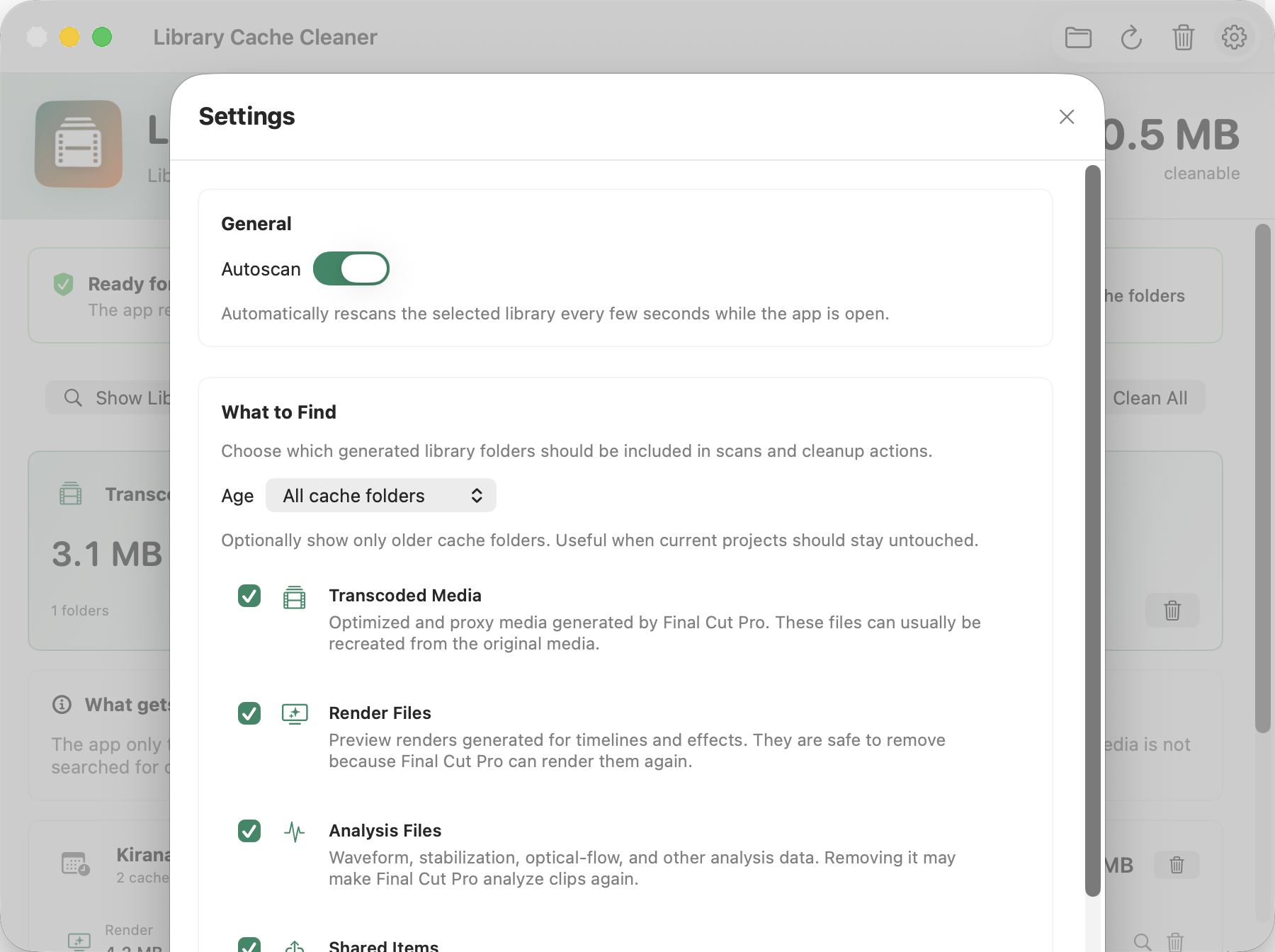Viewport: 1275px width, 952px height.
Task: Click the What to Find section title
Action: (278, 412)
